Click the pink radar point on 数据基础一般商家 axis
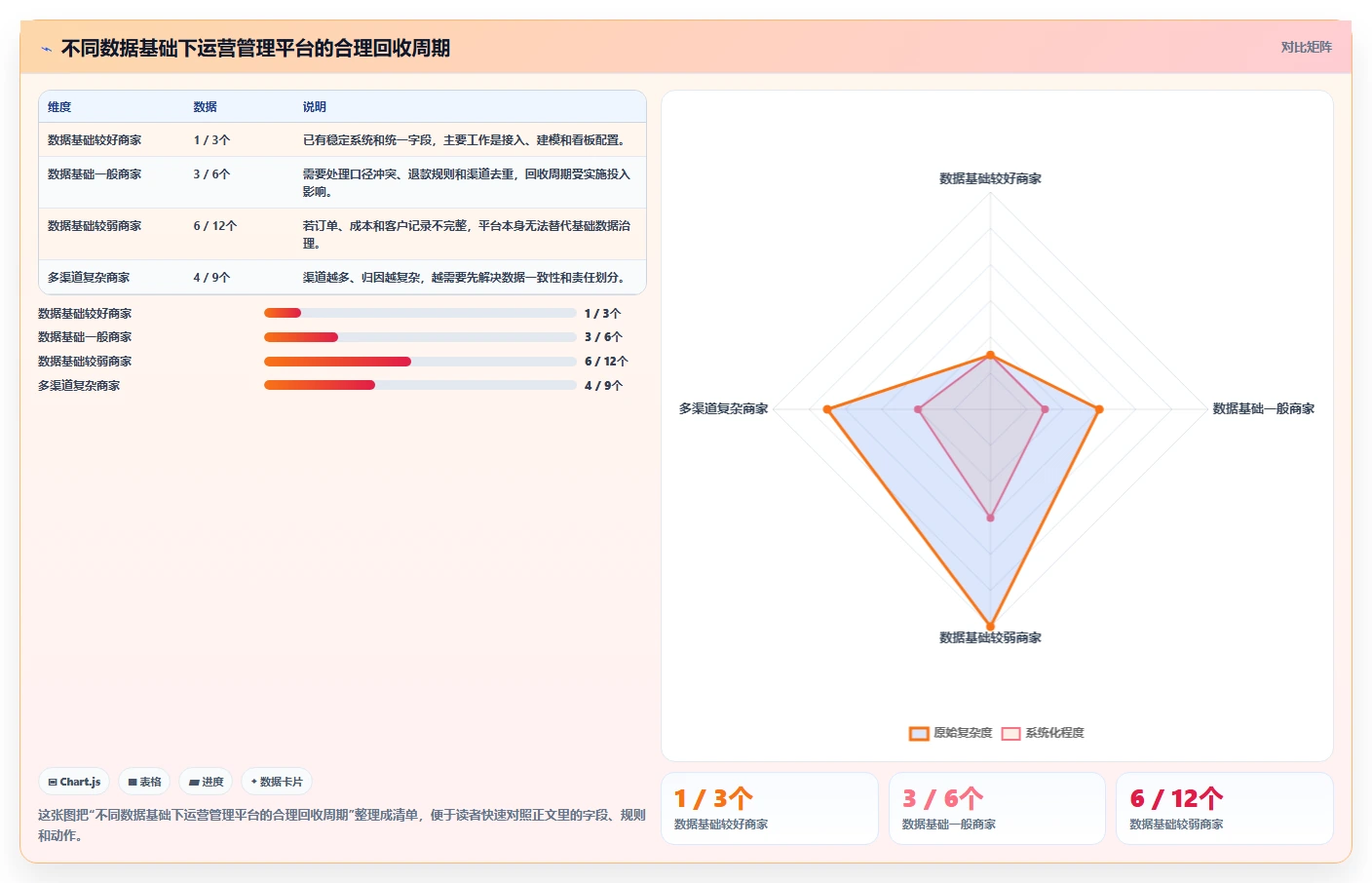 pyautogui.click(x=1045, y=409)
